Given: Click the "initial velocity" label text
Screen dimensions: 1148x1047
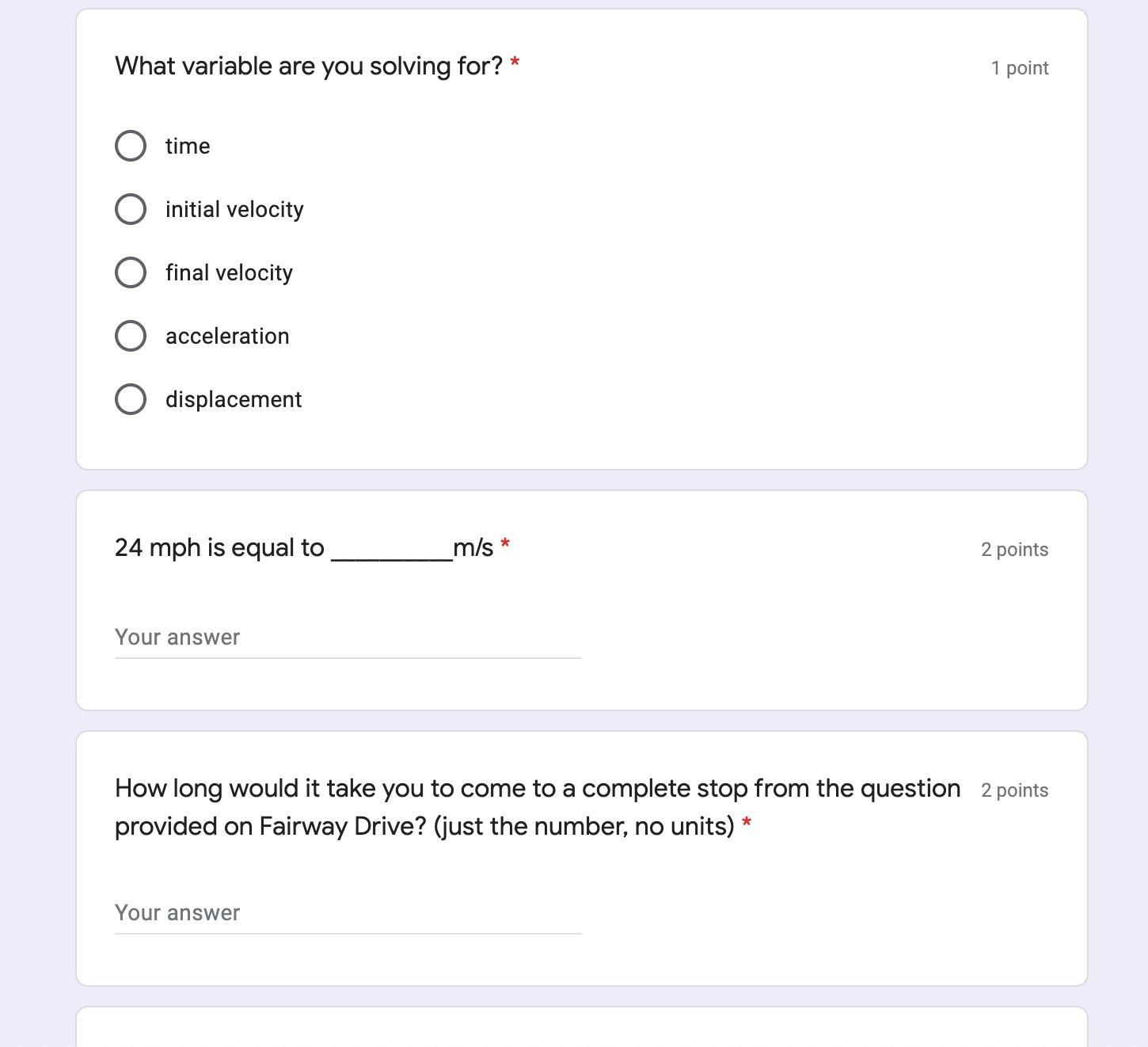Looking at the screenshot, I should pyautogui.click(x=234, y=210).
